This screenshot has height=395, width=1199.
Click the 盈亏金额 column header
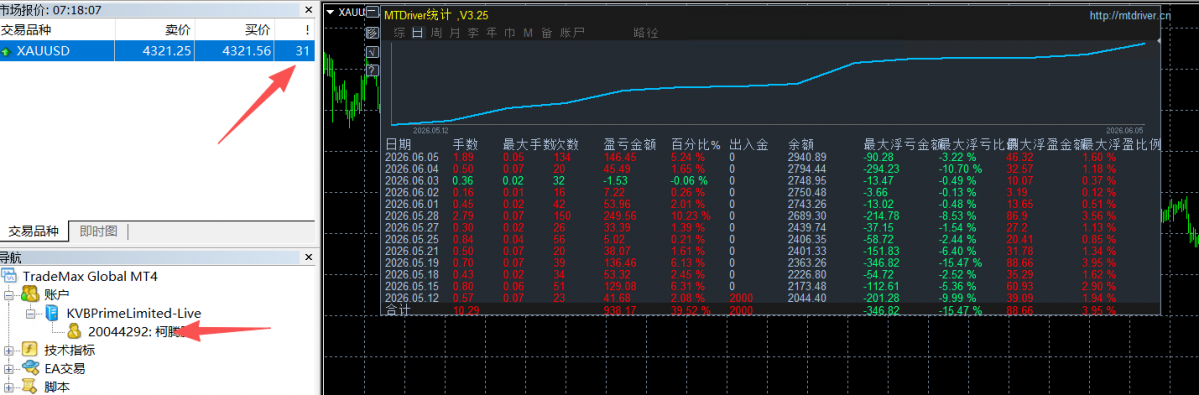(629, 144)
